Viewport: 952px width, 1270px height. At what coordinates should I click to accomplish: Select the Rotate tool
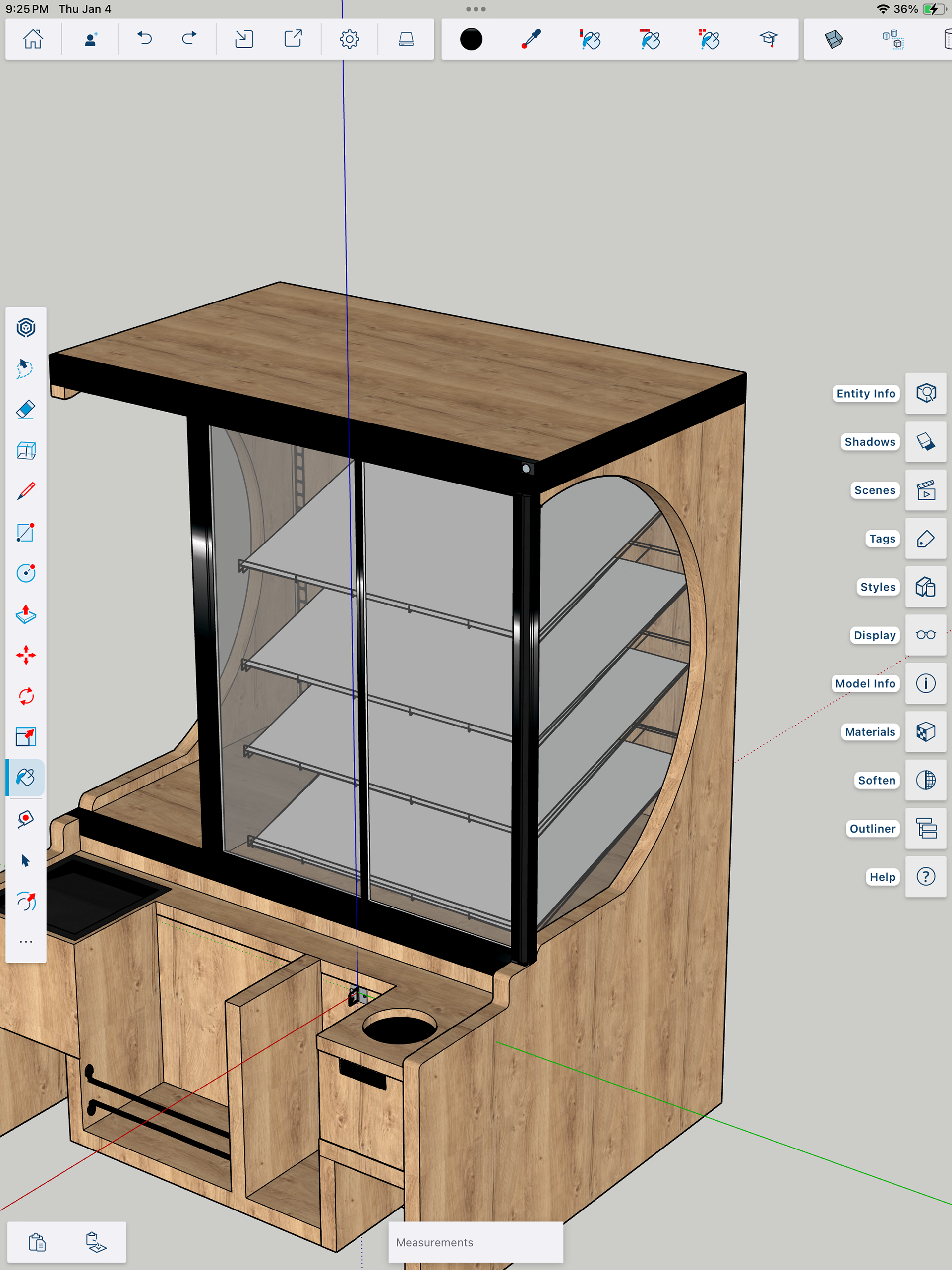(x=26, y=696)
